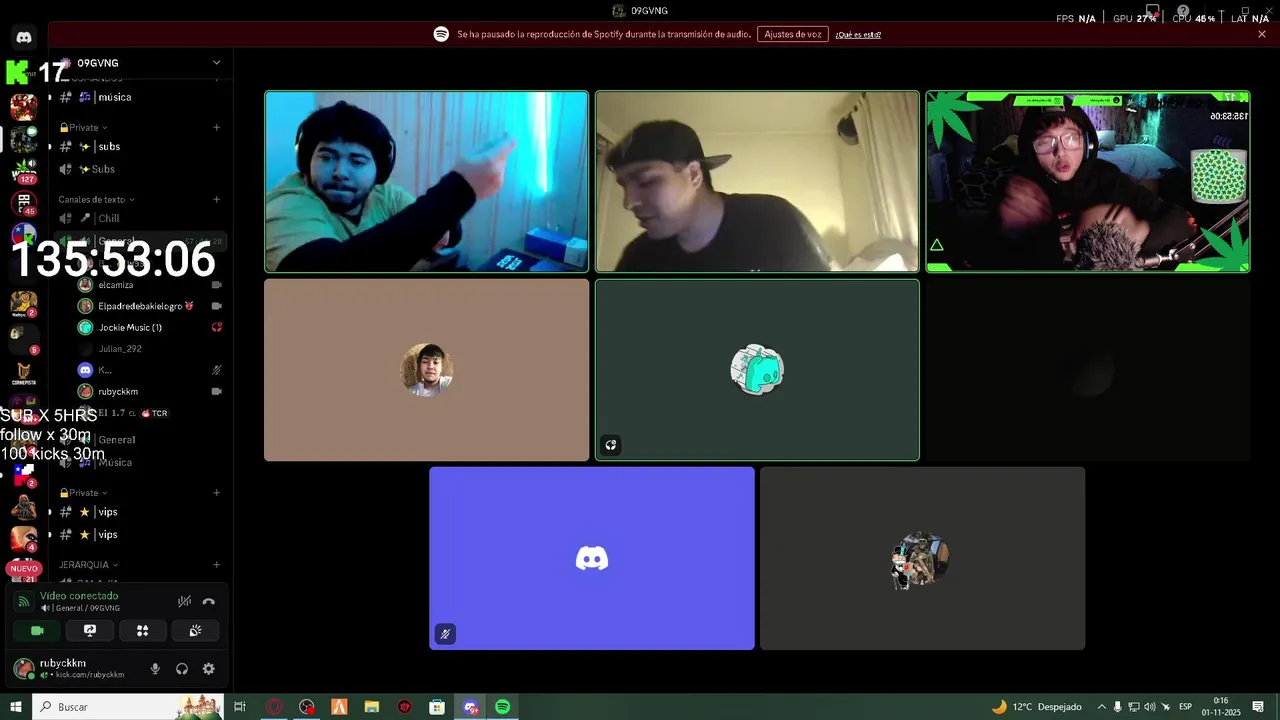The width and height of the screenshot is (1280, 720).
Task: Open taskbar volume control
Action: (x=1150, y=707)
